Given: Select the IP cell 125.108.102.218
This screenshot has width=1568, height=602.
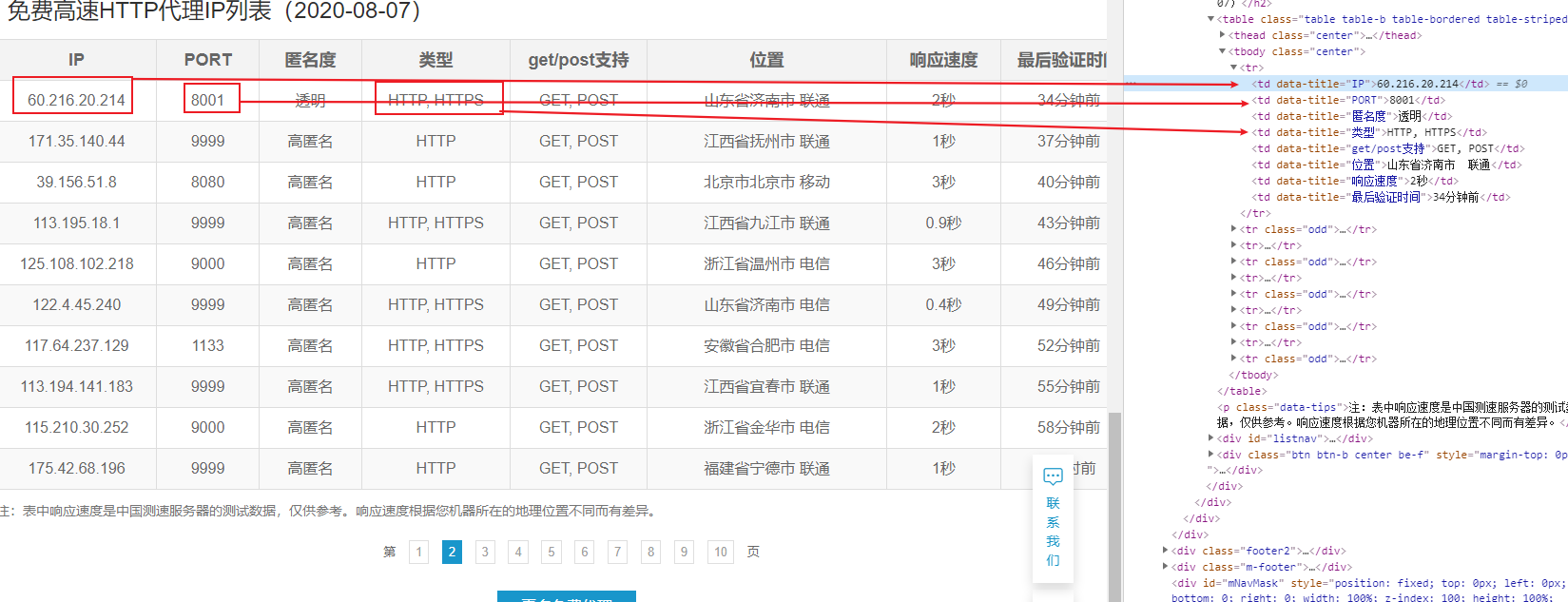Looking at the screenshot, I should tap(77, 263).
